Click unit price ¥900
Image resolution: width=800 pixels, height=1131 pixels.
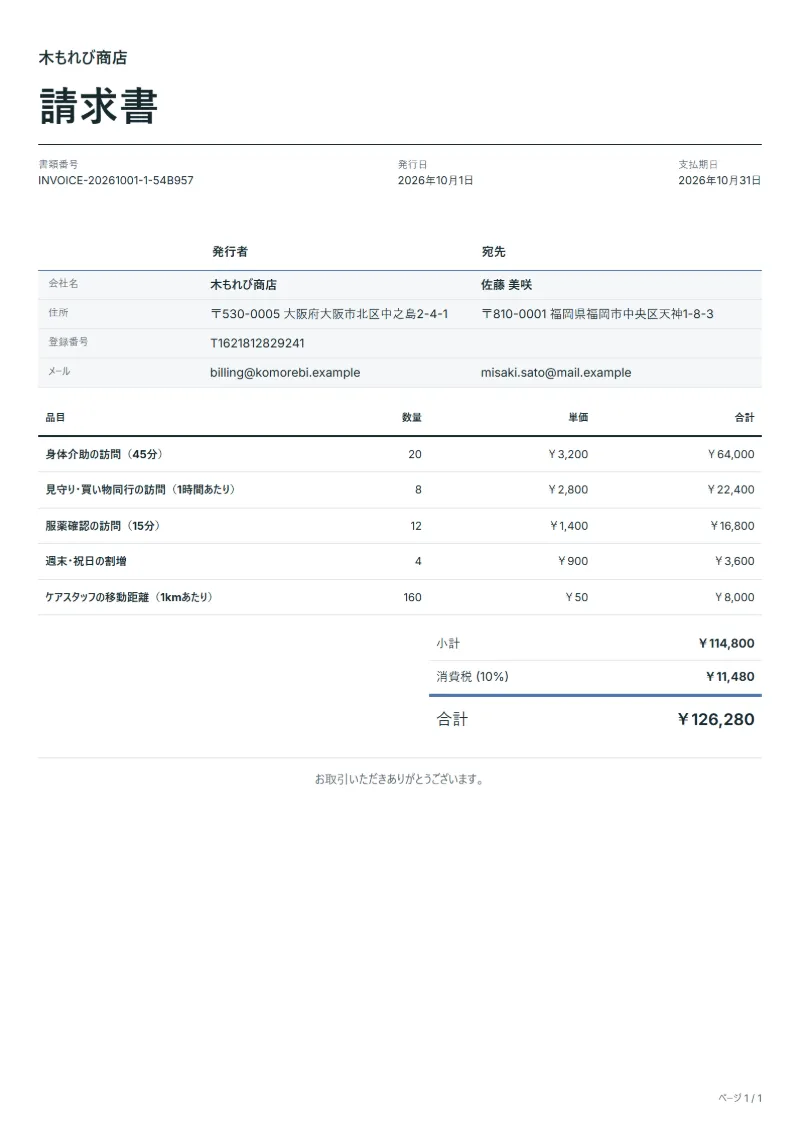[573, 561]
